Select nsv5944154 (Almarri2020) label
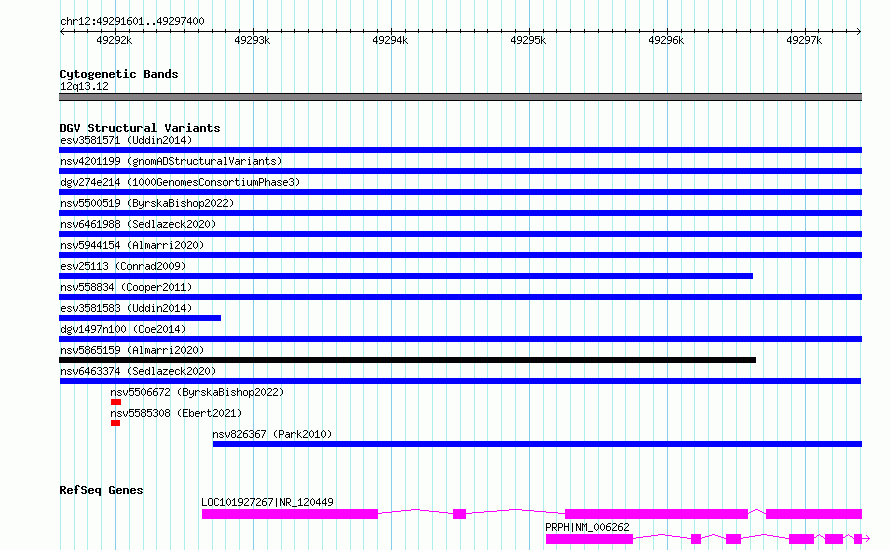890x550 pixels. tap(132, 245)
